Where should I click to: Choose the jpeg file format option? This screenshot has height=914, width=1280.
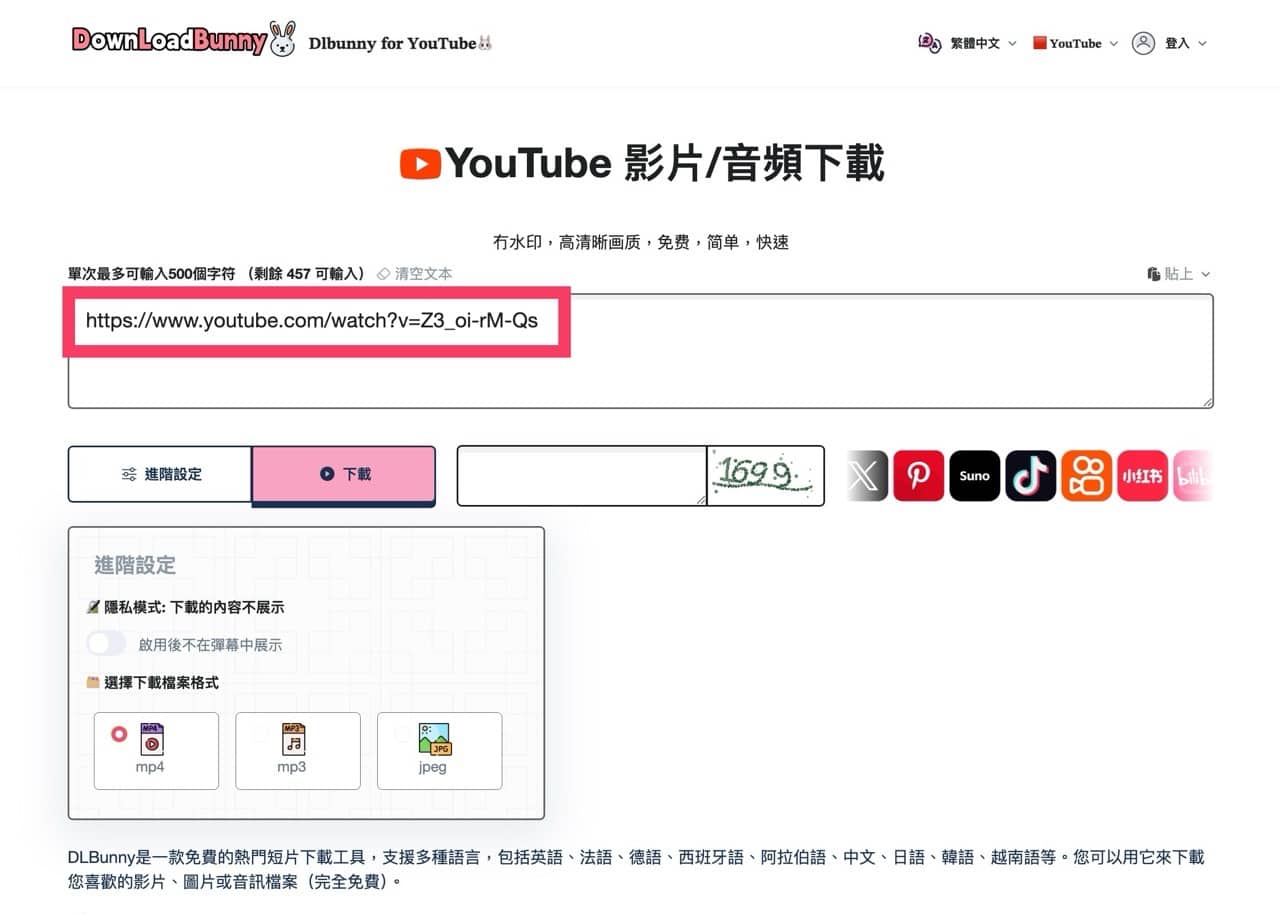click(439, 751)
